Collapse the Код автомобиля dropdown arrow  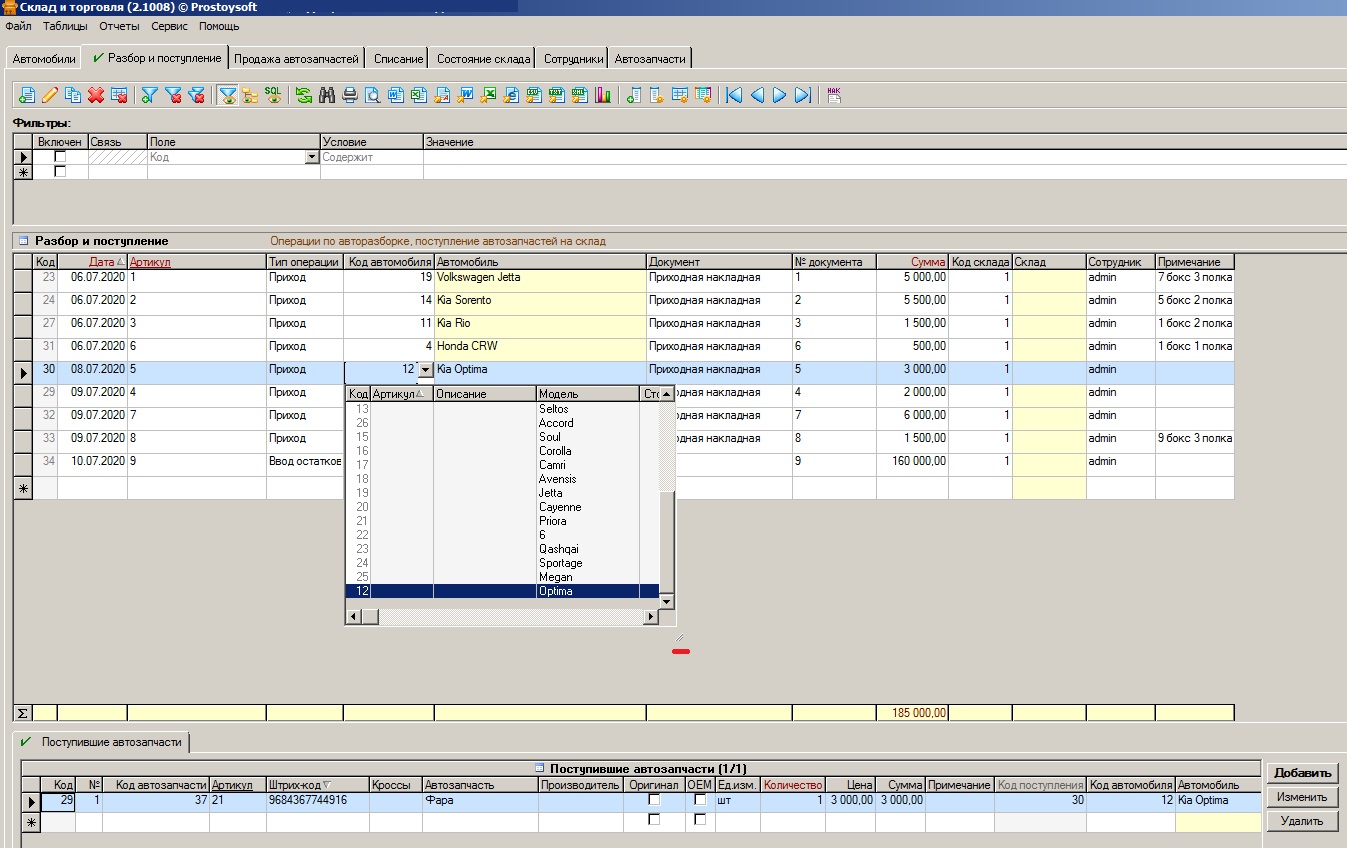[x=425, y=370]
